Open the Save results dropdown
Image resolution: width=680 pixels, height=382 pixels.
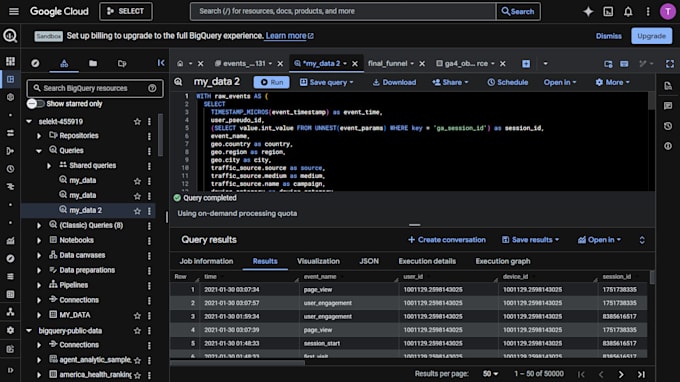click(530, 240)
